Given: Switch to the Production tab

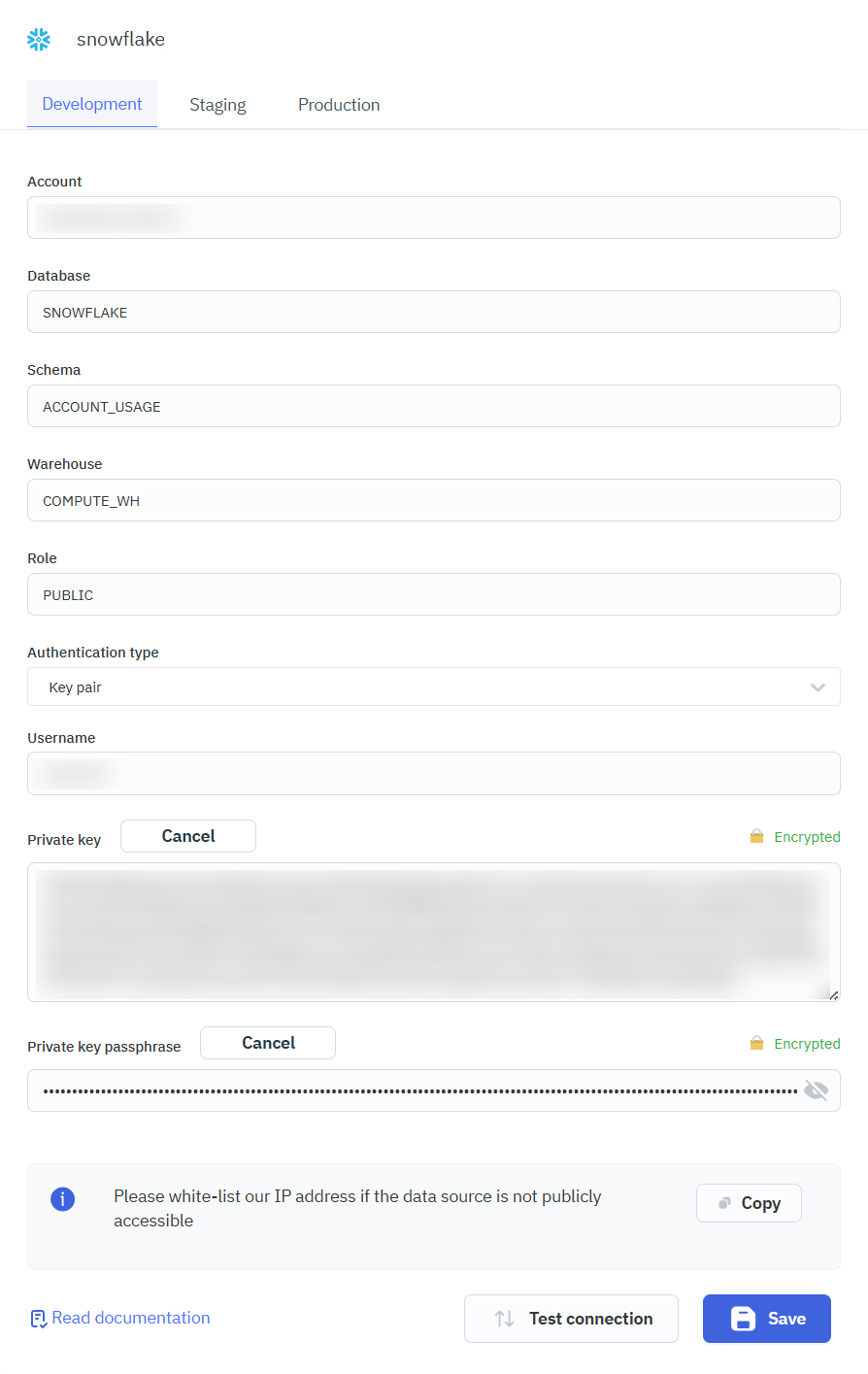Looking at the screenshot, I should [x=339, y=105].
